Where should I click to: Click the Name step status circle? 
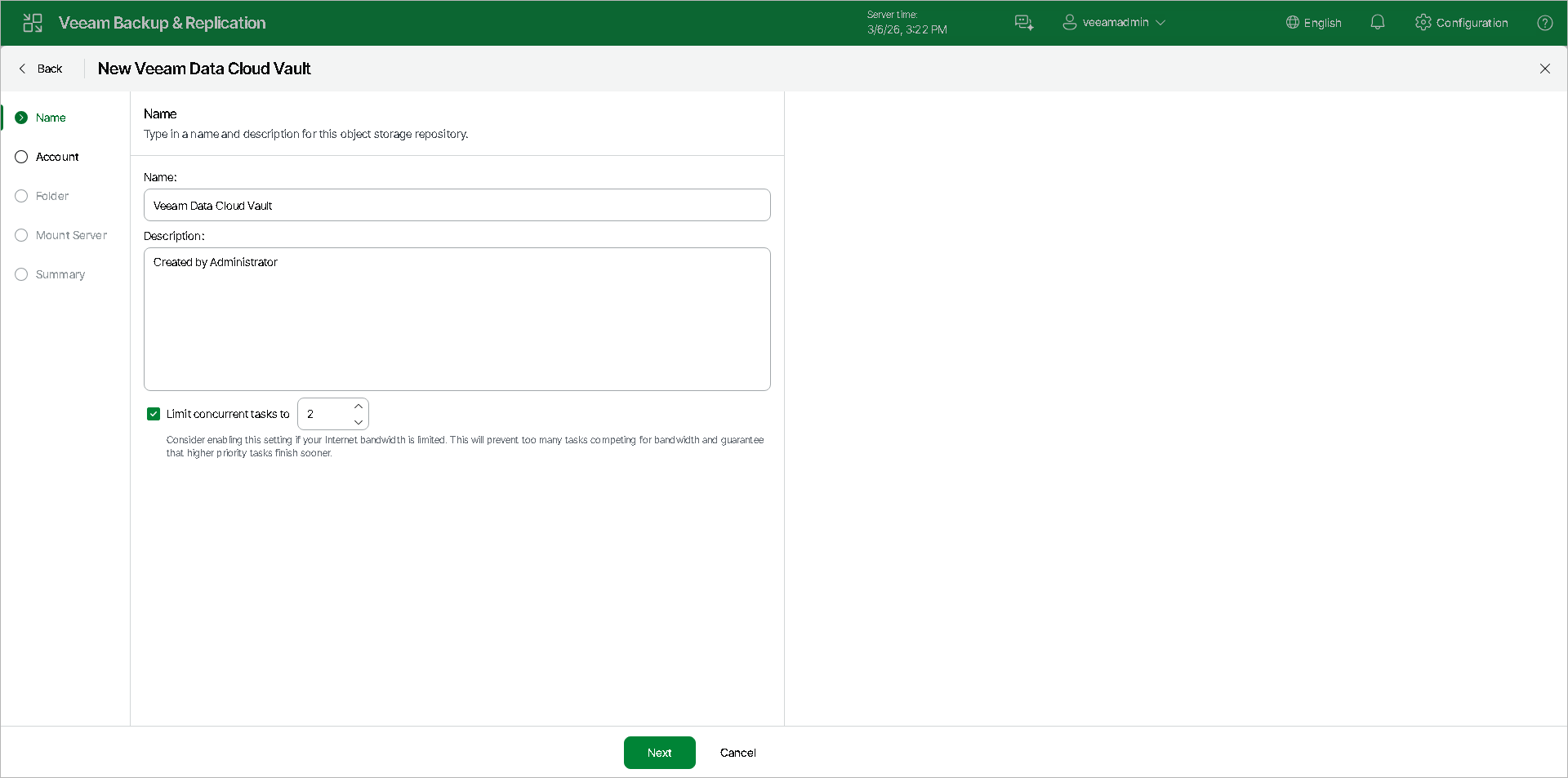click(x=21, y=118)
